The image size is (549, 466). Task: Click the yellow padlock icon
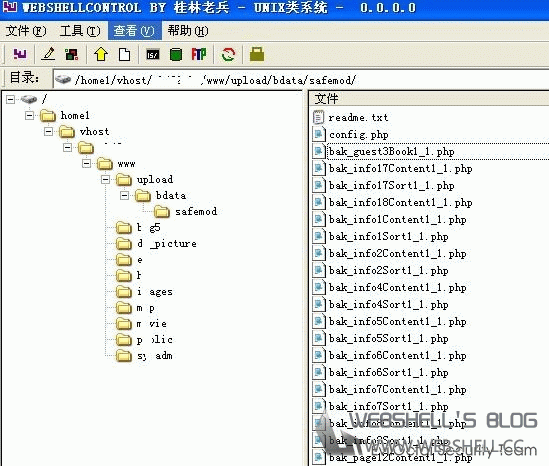(x=257, y=55)
